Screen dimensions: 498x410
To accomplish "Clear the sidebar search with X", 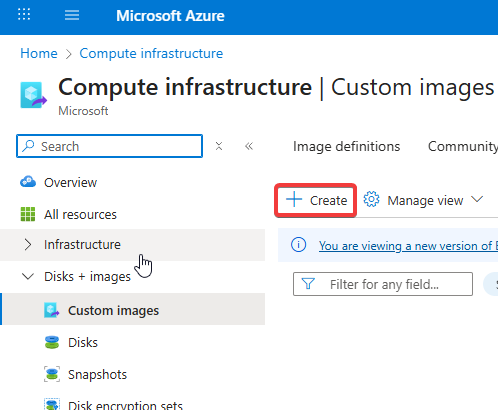I will pos(219,146).
